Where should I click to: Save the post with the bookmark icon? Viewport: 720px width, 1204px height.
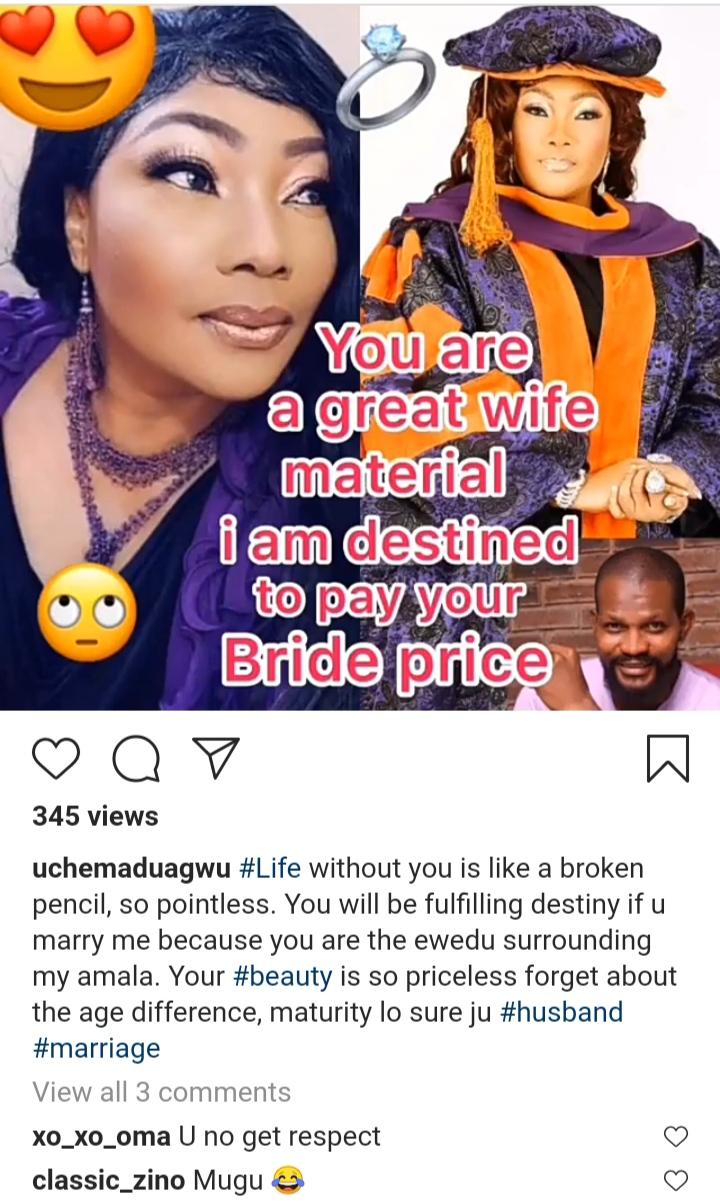pos(668,759)
